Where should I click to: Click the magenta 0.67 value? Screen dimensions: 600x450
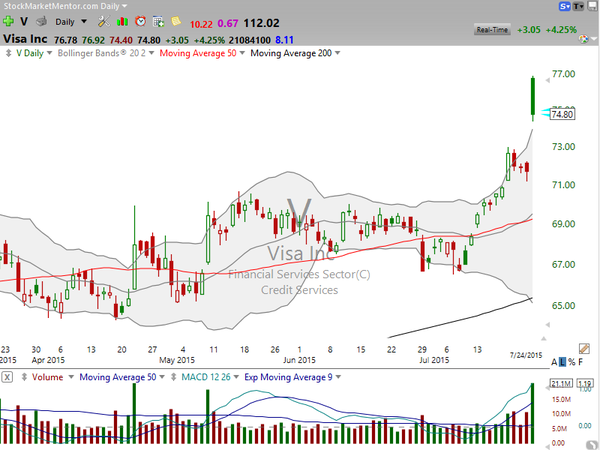(228, 24)
